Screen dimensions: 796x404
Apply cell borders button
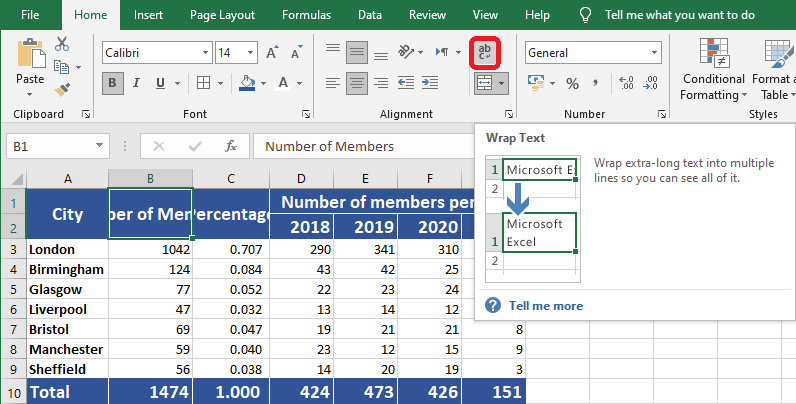coord(203,83)
